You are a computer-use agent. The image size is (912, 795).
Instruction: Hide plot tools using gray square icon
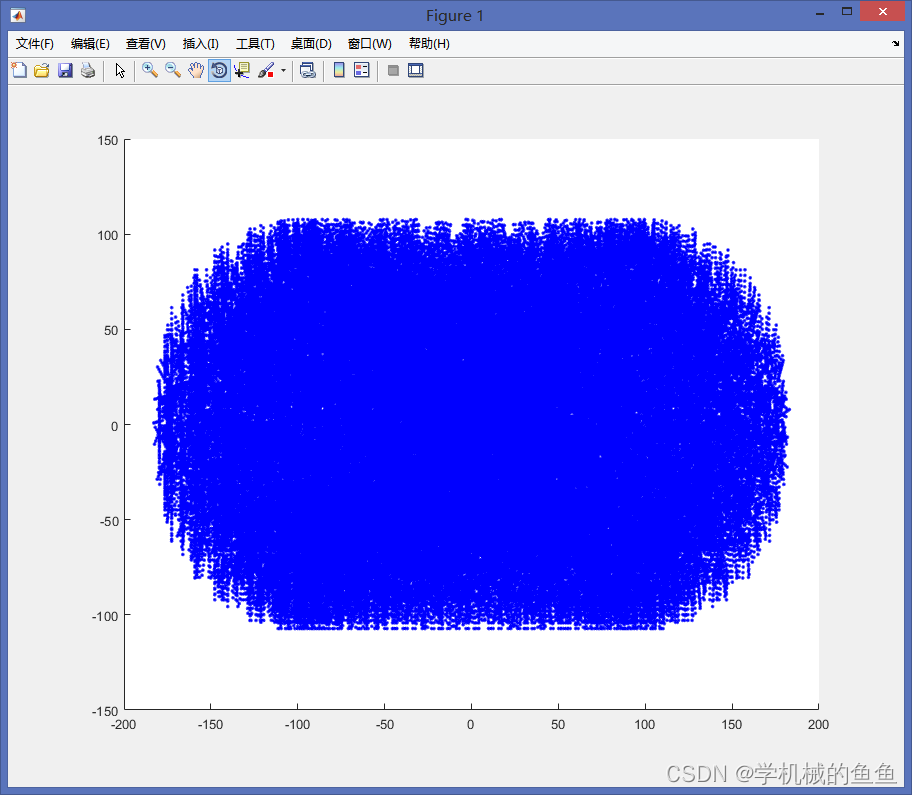pyautogui.click(x=393, y=70)
